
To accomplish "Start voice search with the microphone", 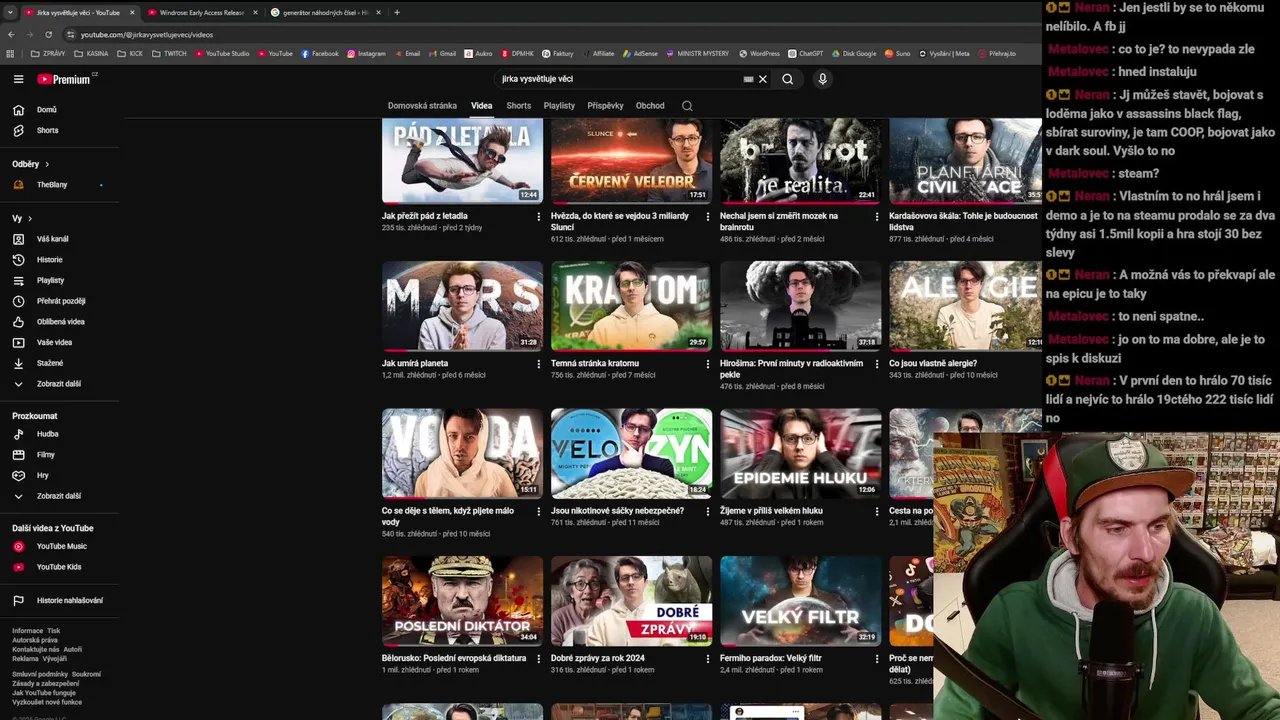I will pyautogui.click(x=822, y=79).
